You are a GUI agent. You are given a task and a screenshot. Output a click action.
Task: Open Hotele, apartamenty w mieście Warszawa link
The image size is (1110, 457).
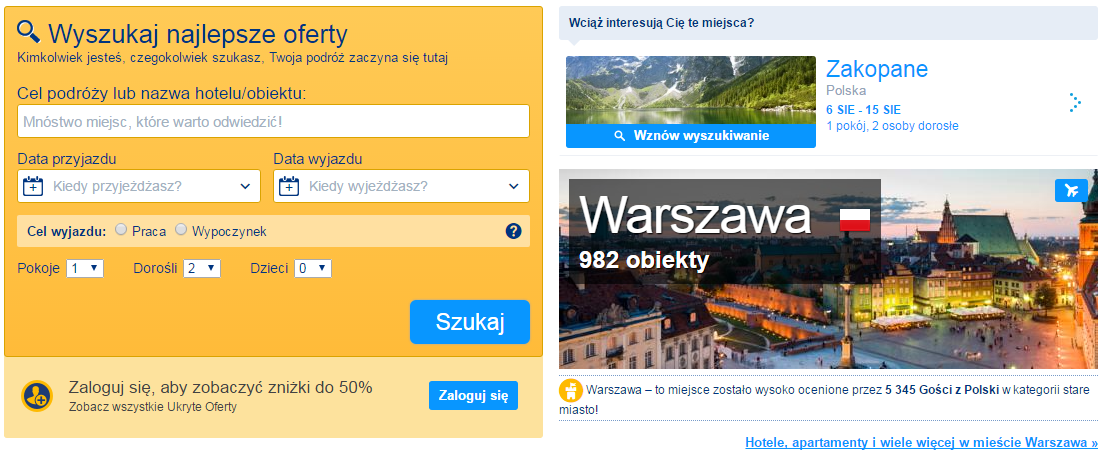pos(921,442)
